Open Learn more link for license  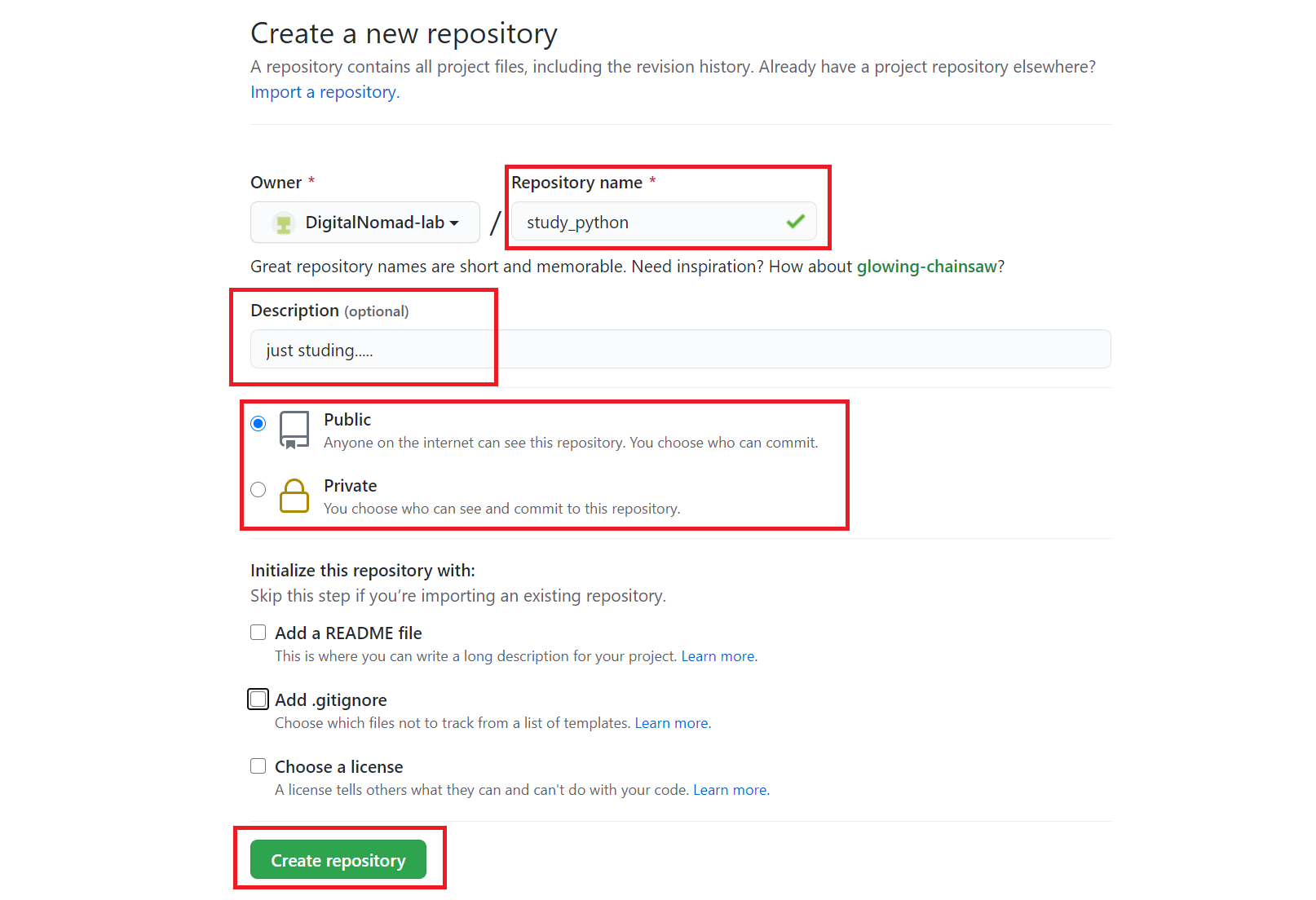[x=730, y=790]
